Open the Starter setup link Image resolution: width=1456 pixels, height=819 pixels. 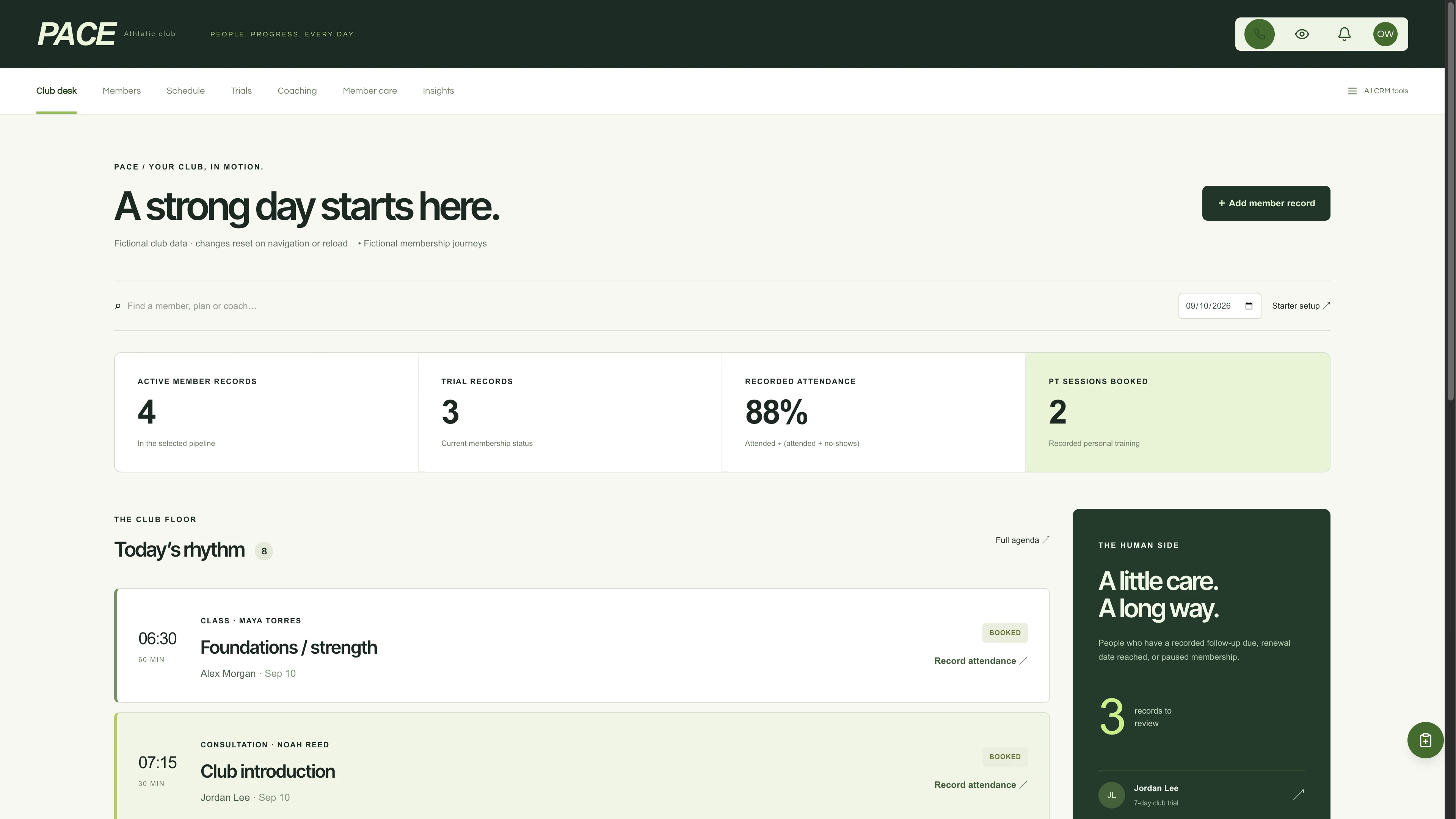pyautogui.click(x=1301, y=306)
